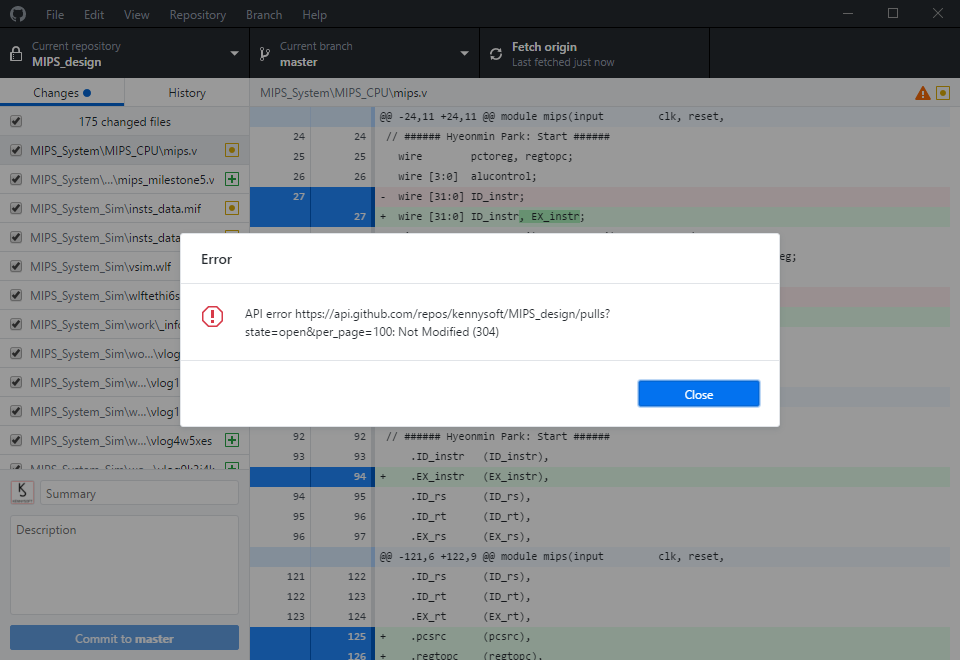Click the repository icon before Current repository
The width and height of the screenshot is (960, 660).
[x=15, y=52]
